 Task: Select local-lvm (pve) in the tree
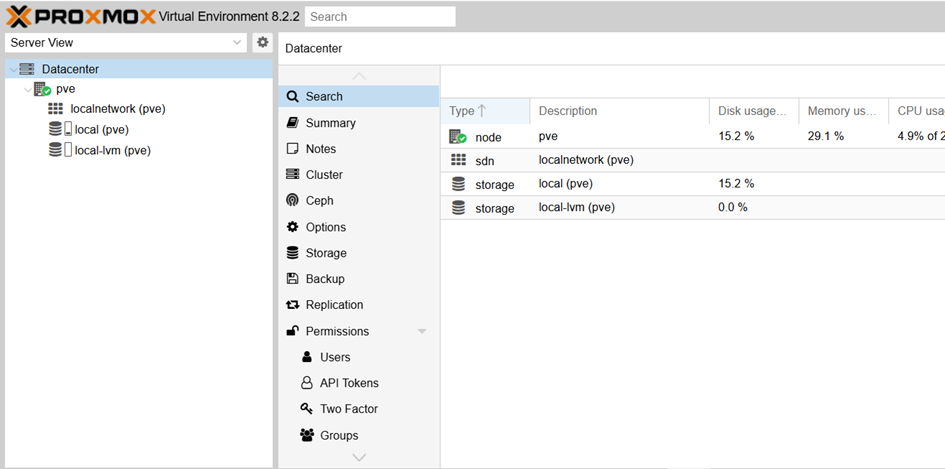(x=113, y=150)
